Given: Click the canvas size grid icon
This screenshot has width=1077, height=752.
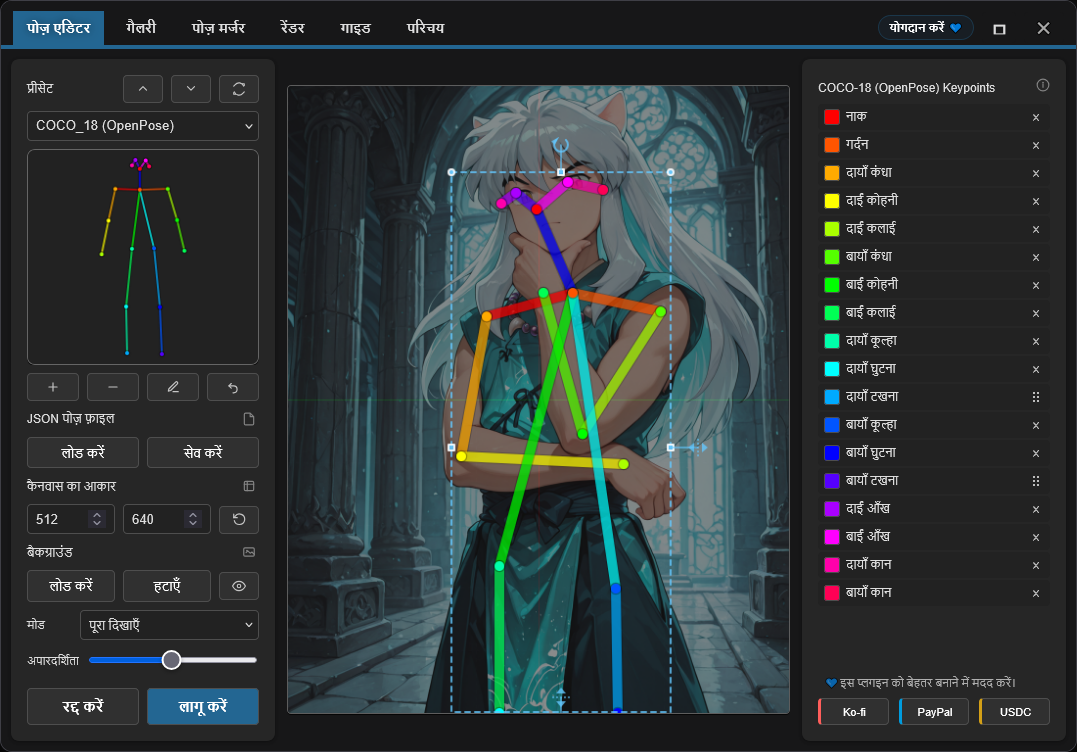Looking at the screenshot, I should pyautogui.click(x=249, y=486).
